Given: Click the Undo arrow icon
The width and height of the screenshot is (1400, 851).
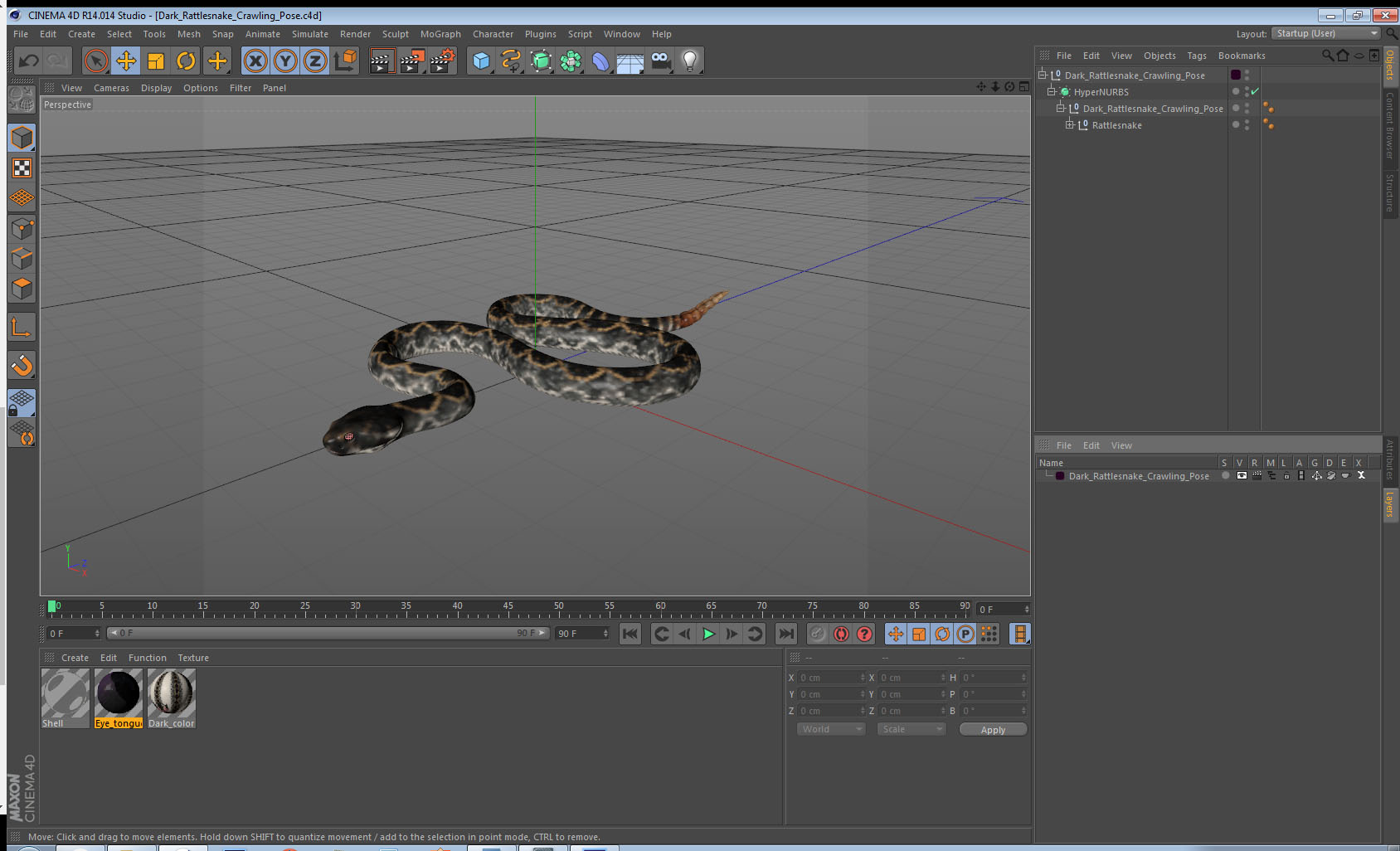Looking at the screenshot, I should tap(29, 61).
